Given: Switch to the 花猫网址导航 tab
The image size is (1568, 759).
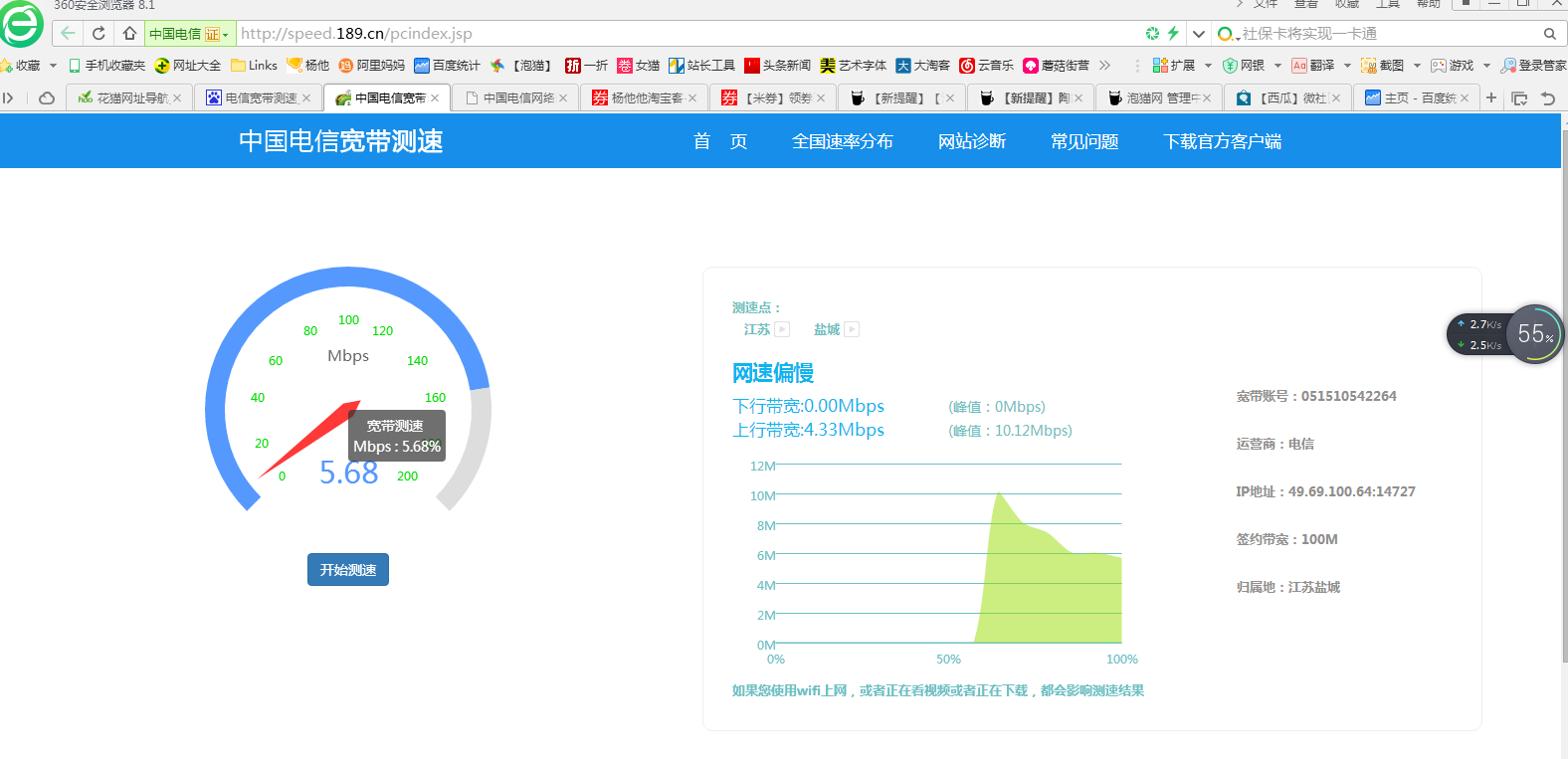Looking at the screenshot, I should point(127,97).
